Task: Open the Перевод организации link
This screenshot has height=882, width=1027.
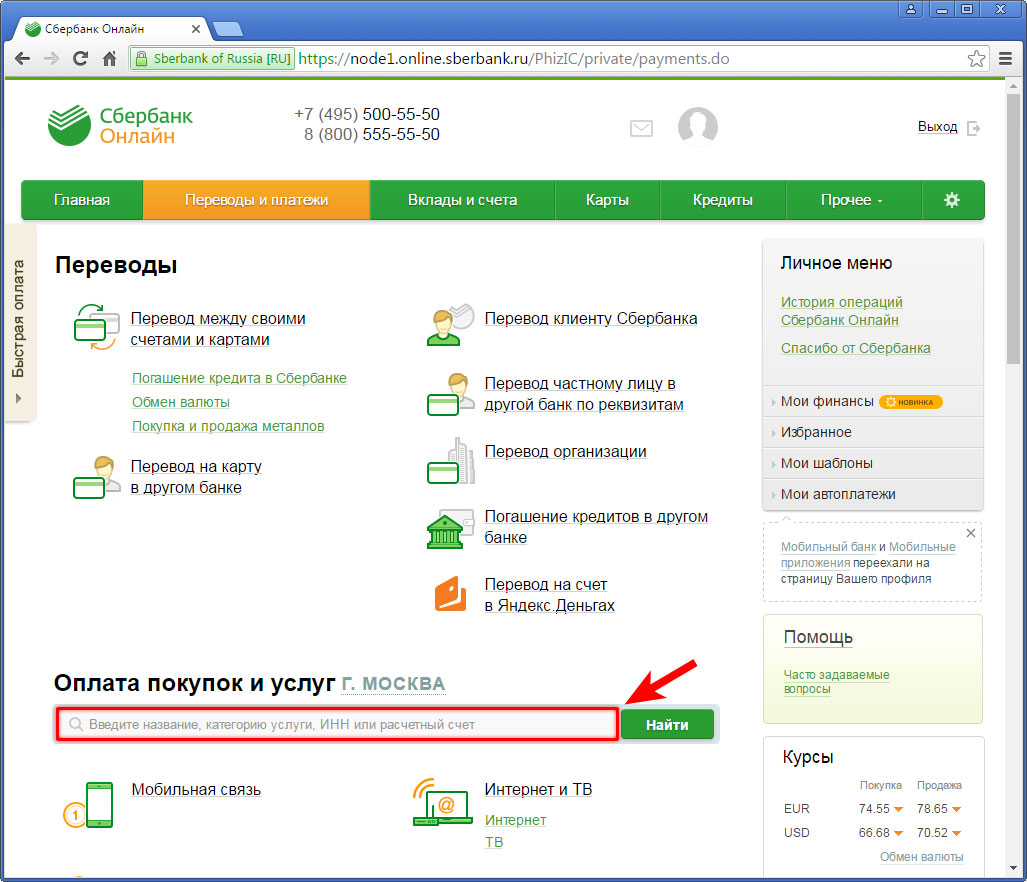Action: (565, 452)
